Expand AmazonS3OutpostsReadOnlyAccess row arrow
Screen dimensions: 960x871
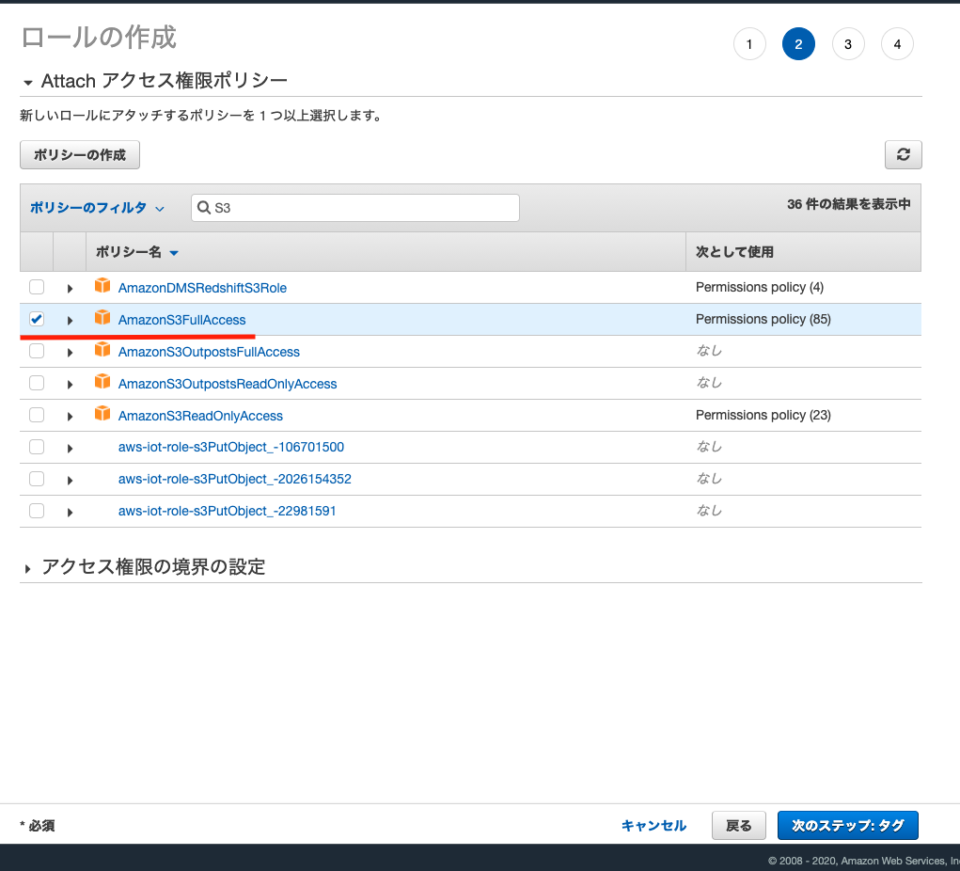70,384
